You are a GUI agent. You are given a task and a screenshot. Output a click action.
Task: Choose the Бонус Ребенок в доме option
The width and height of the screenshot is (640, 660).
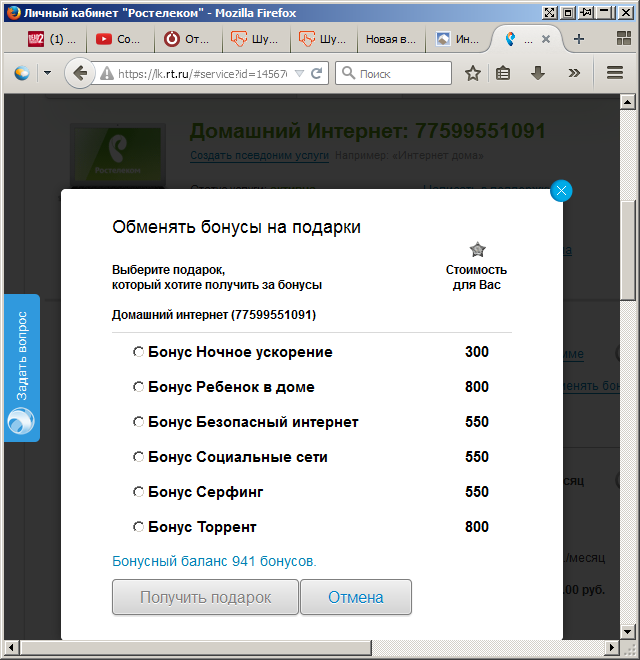139,387
